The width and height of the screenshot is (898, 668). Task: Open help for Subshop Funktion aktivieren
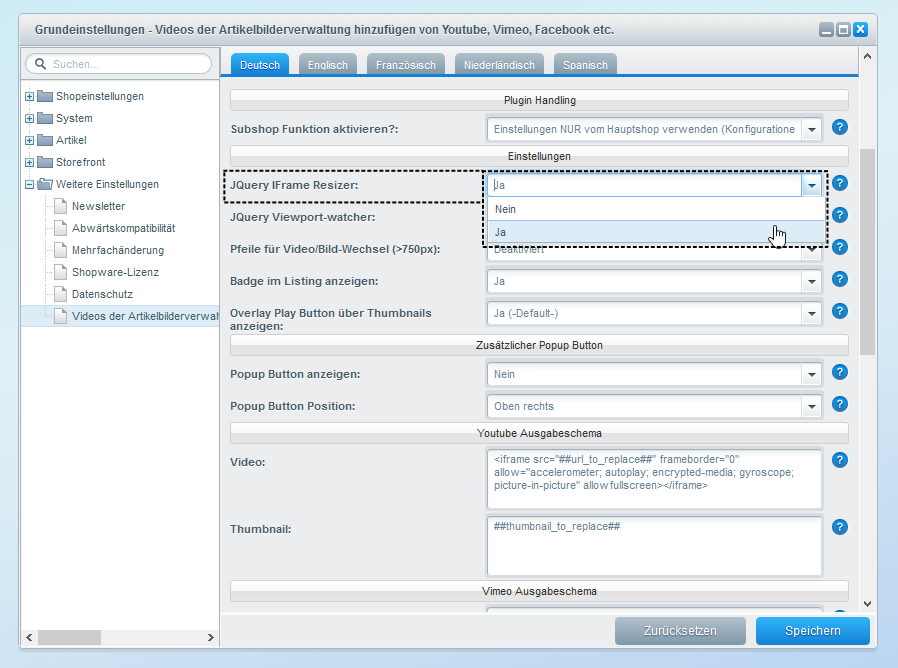coord(840,127)
